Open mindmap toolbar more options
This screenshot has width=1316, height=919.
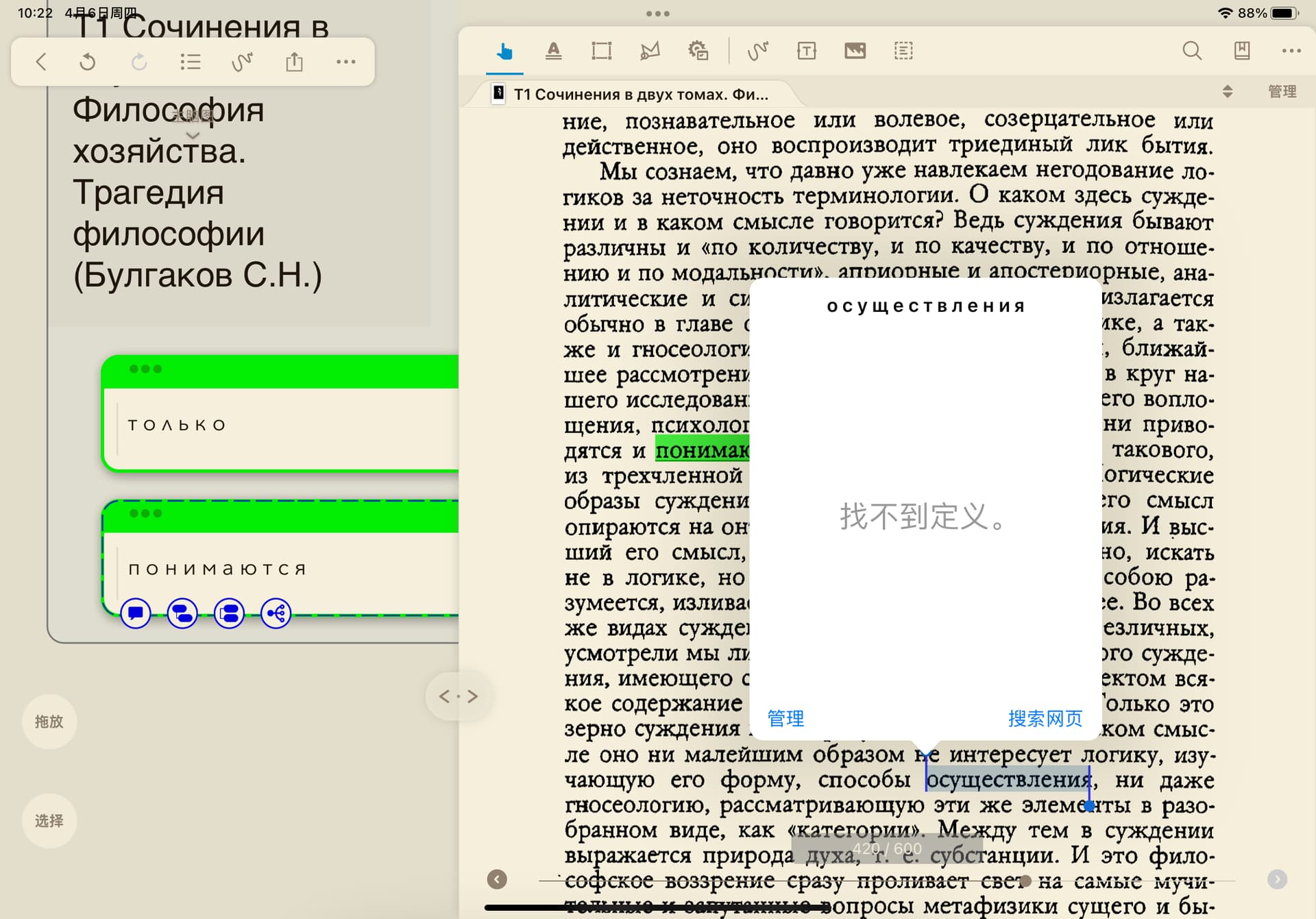[x=346, y=62]
